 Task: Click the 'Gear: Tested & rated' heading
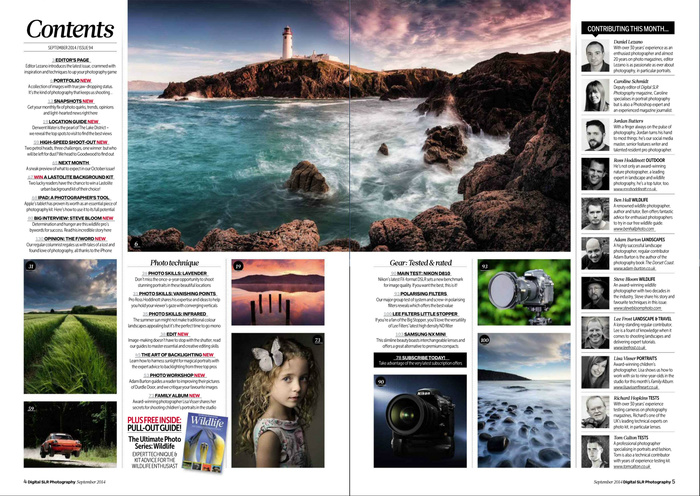coord(420,263)
